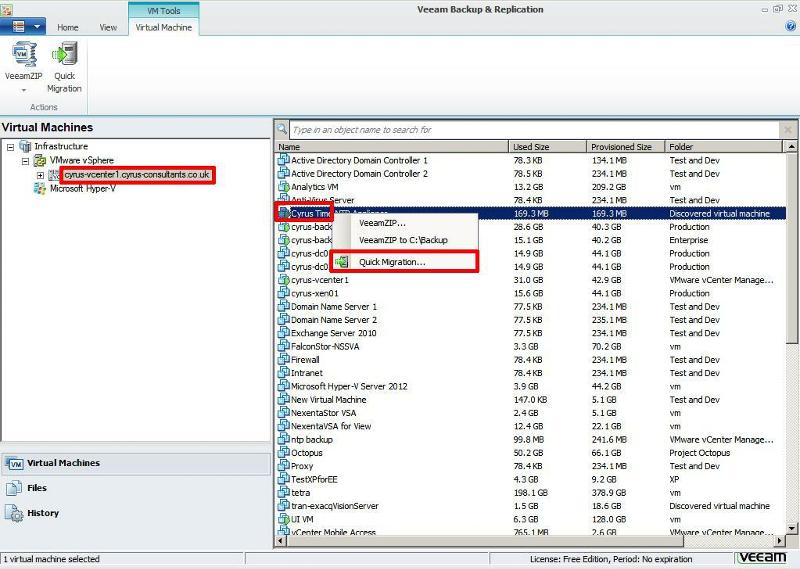The width and height of the screenshot is (800, 569).
Task: Choose VeeamZIP to C:\Backup menu entry
Action: (x=403, y=240)
